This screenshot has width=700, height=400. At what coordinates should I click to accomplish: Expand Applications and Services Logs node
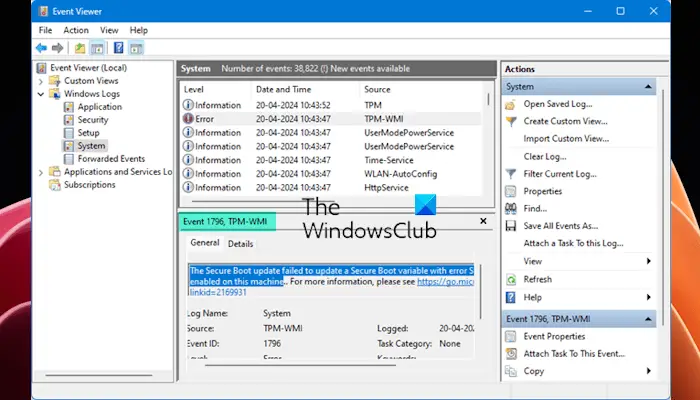point(41,172)
